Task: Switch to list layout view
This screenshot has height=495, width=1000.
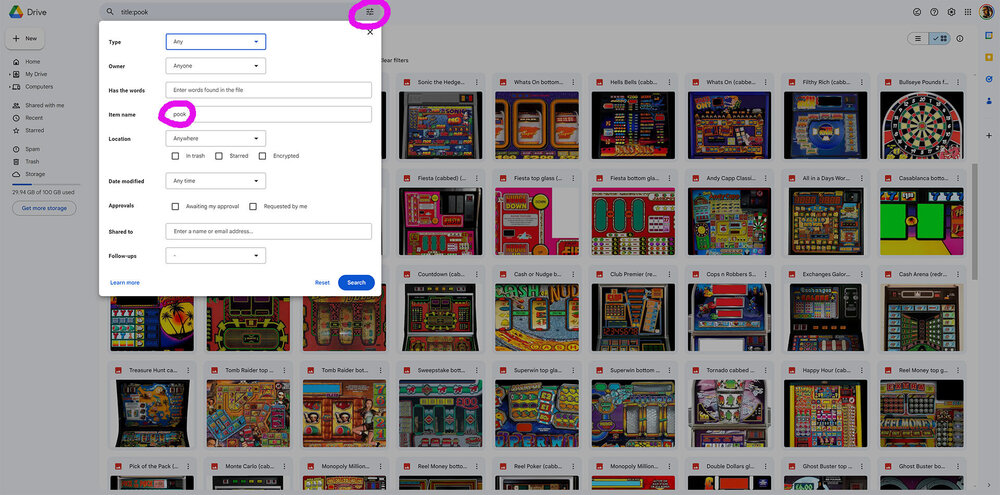Action: [918, 38]
